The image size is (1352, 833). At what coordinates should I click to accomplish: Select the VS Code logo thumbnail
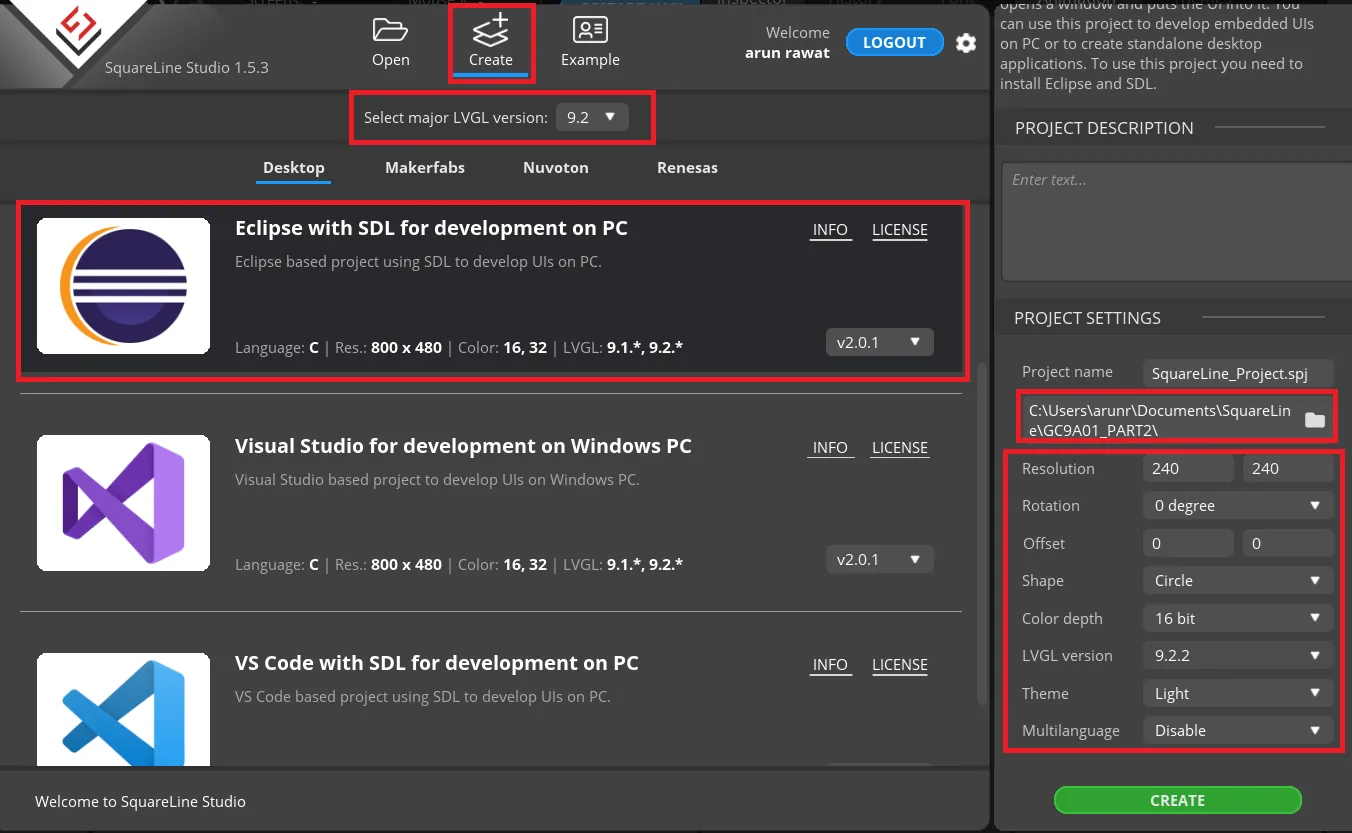[x=124, y=709]
